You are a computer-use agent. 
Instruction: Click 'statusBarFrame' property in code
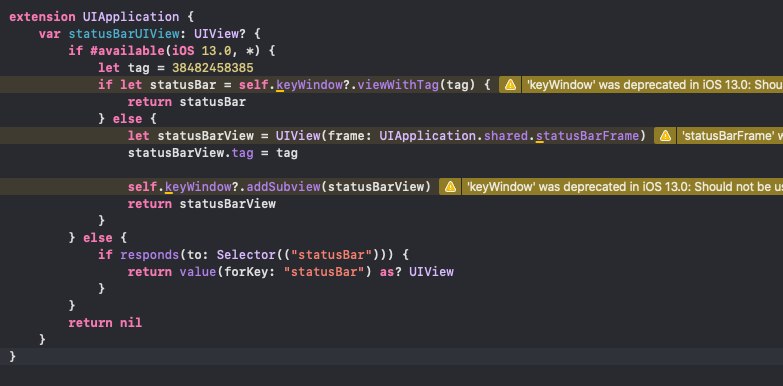[587, 136]
